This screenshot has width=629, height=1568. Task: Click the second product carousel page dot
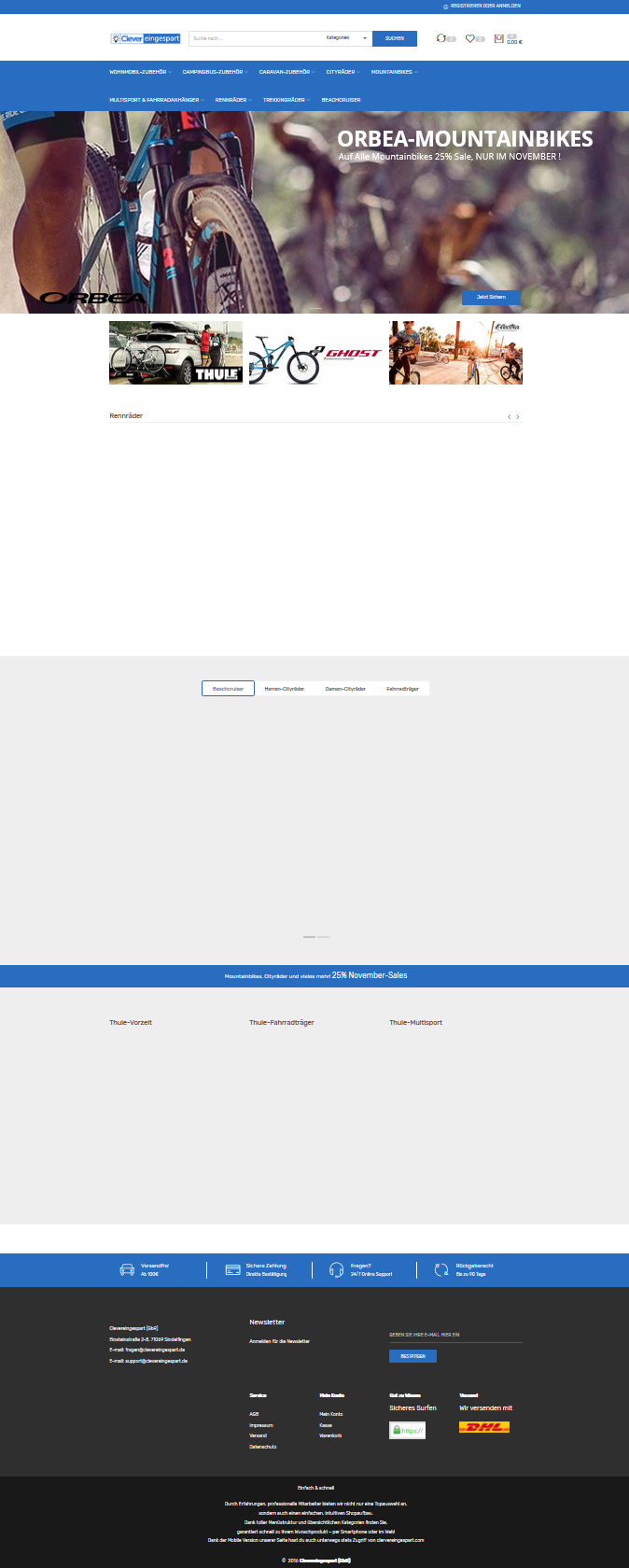324,936
